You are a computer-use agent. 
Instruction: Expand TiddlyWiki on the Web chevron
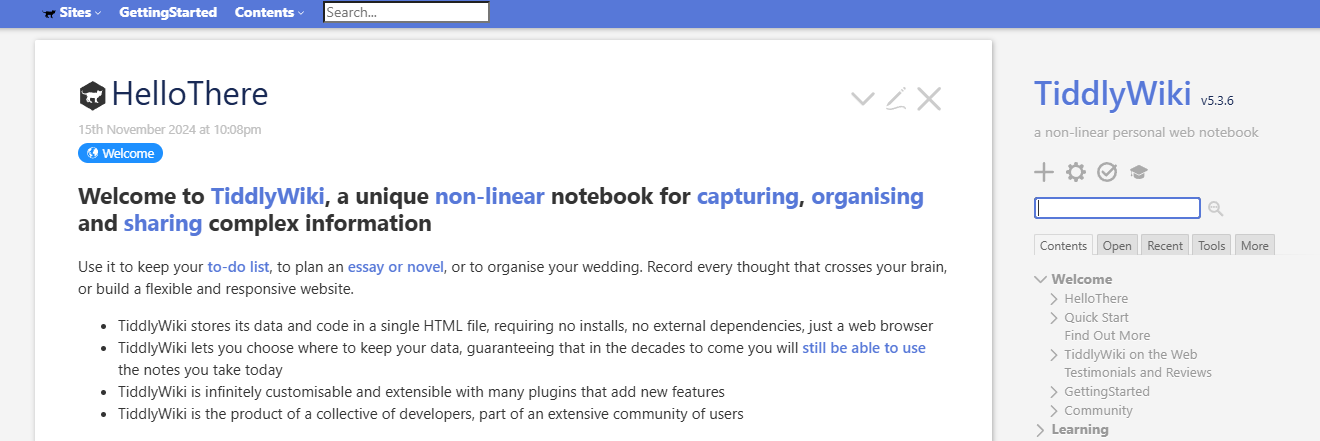(x=1055, y=355)
